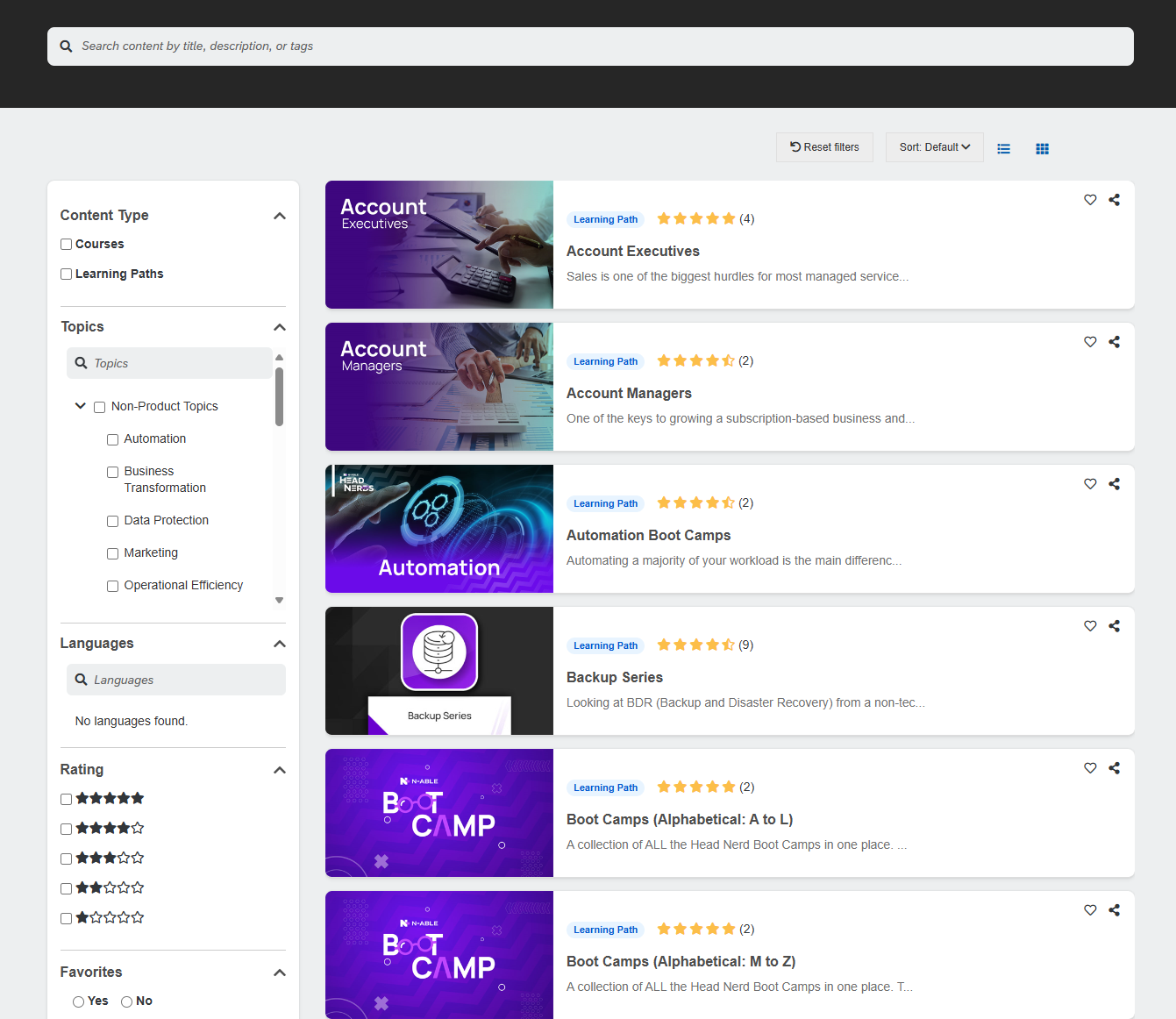Share the Backup Series learning path

coord(1114,626)
